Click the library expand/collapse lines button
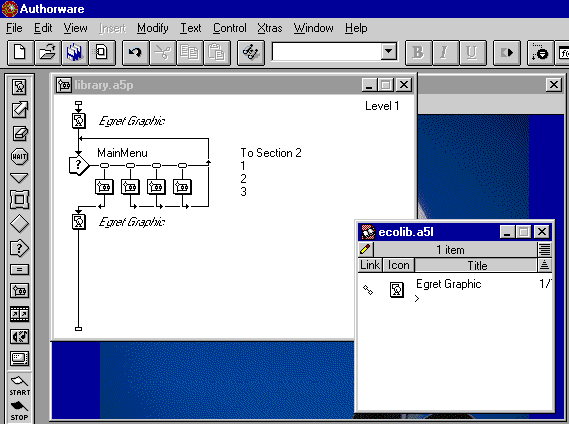The width and height of the screenshot is (569, 424). pyautogui.click(x=545, y=249)
